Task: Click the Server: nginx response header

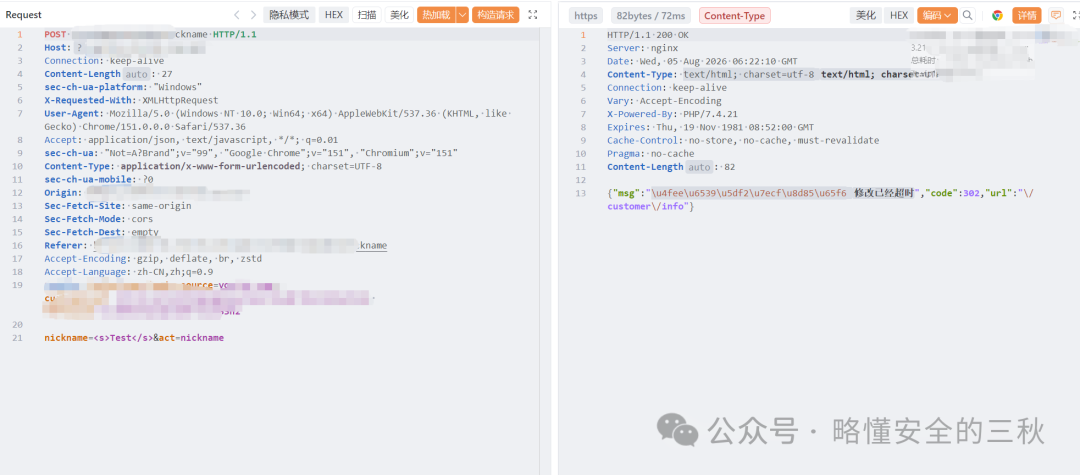Action: click(x=643, y=48)
